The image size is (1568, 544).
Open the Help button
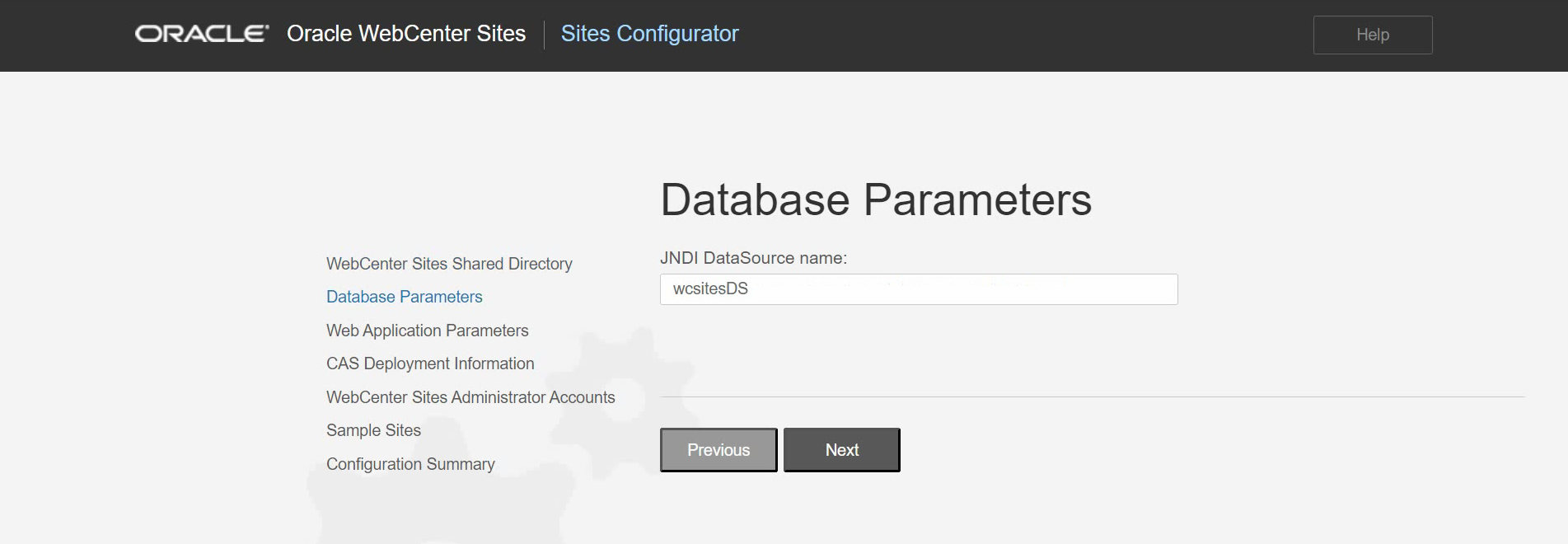(1372, 35)
